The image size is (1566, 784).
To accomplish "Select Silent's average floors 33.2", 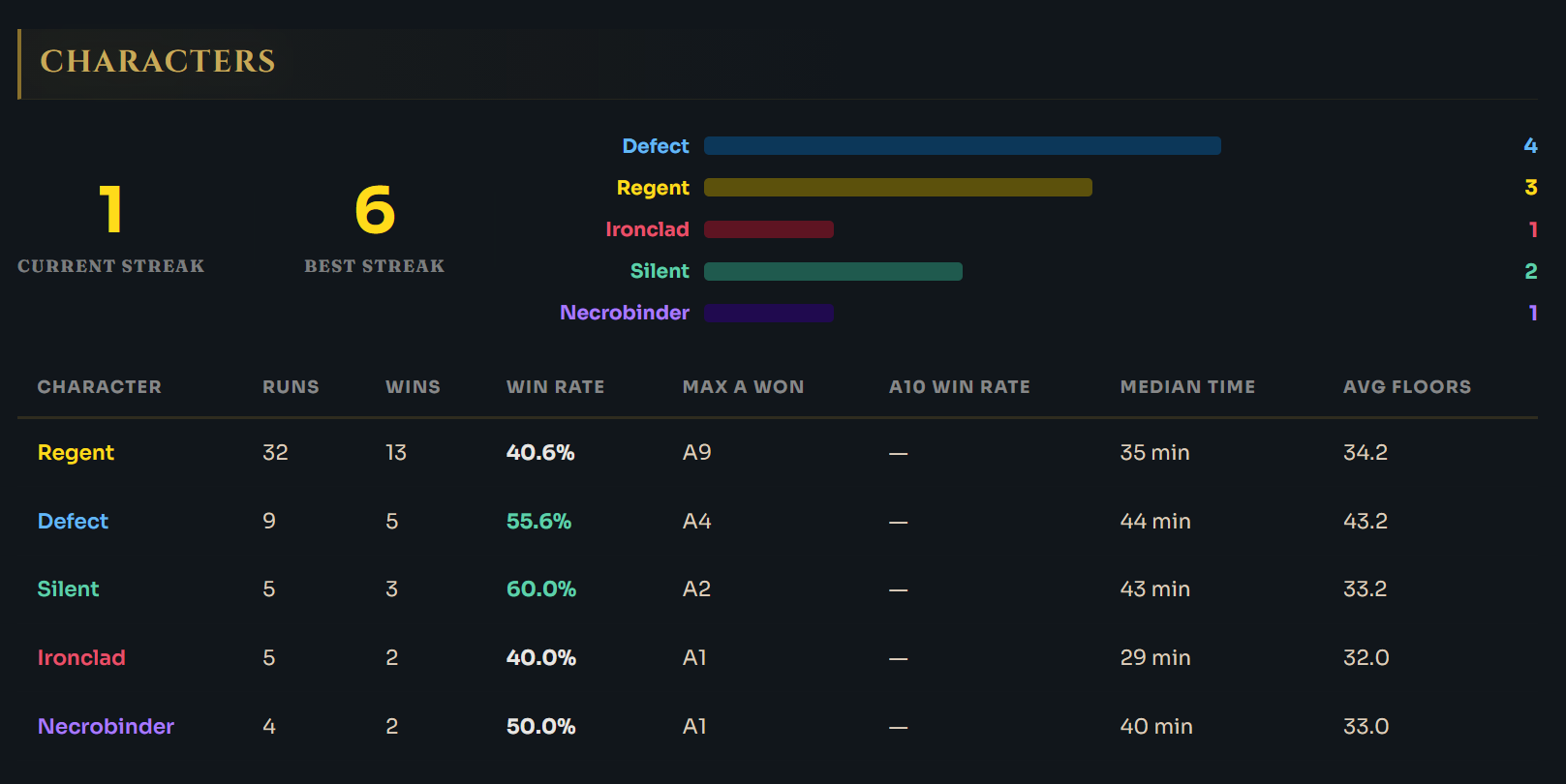I will [1366, 589].
